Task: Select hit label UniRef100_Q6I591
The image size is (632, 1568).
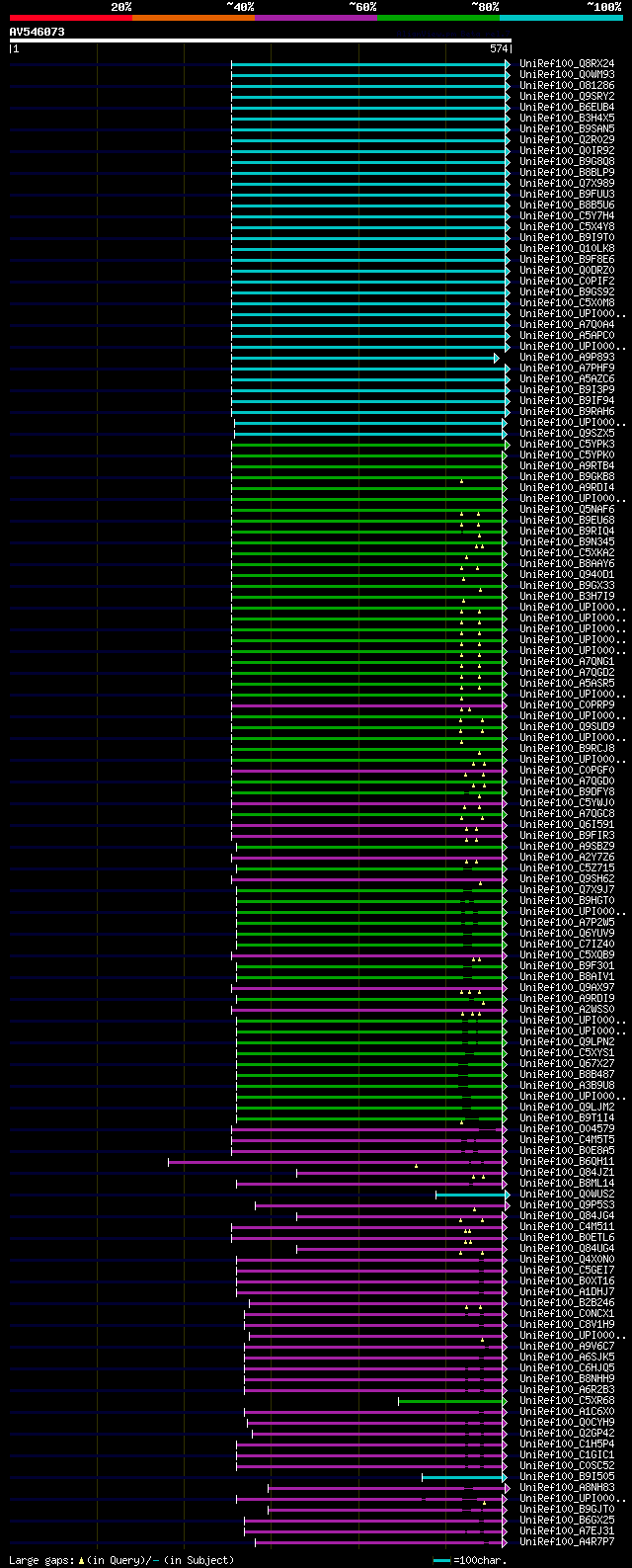Action: click(x=569, y=824)
